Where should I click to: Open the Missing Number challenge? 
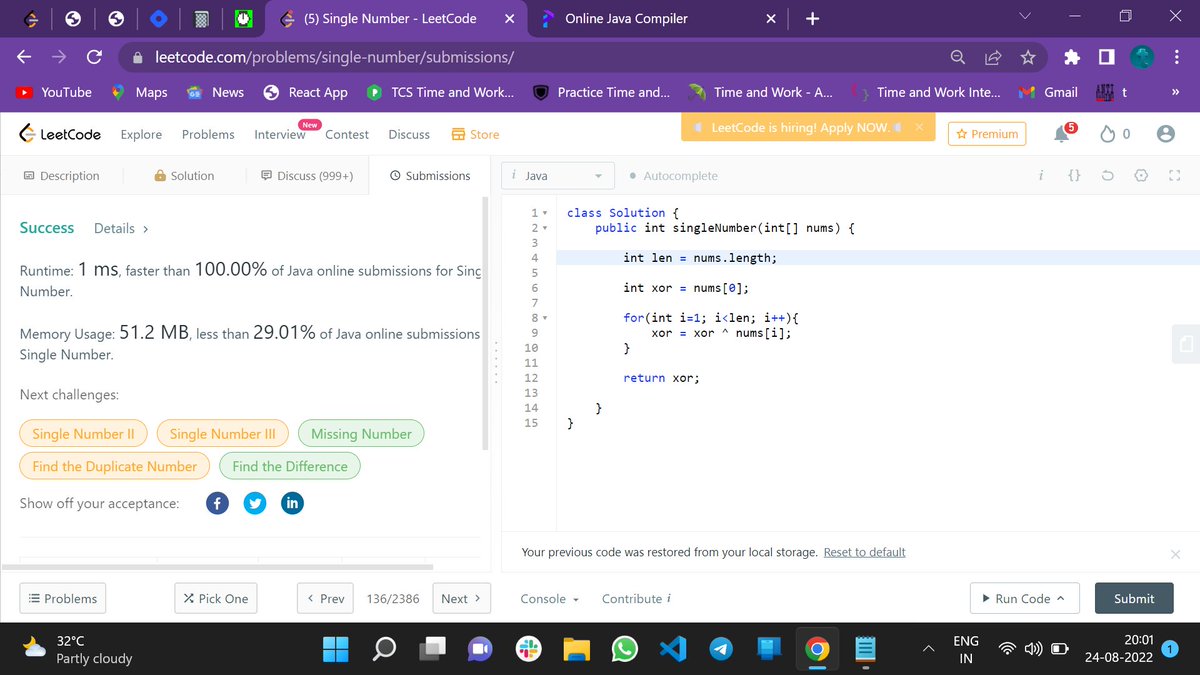[x=361, y=434]
